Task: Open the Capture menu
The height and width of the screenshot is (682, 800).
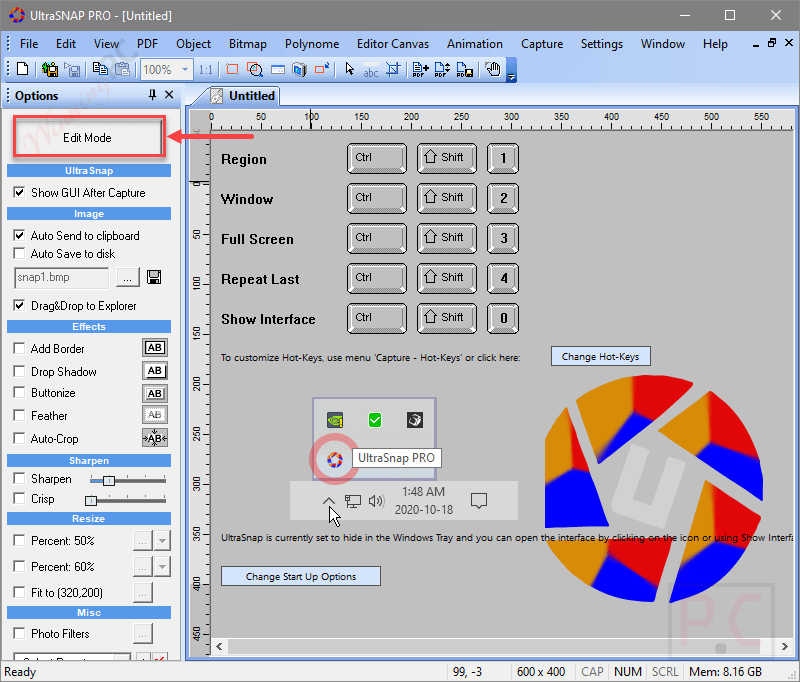Action: pos(542,44)
